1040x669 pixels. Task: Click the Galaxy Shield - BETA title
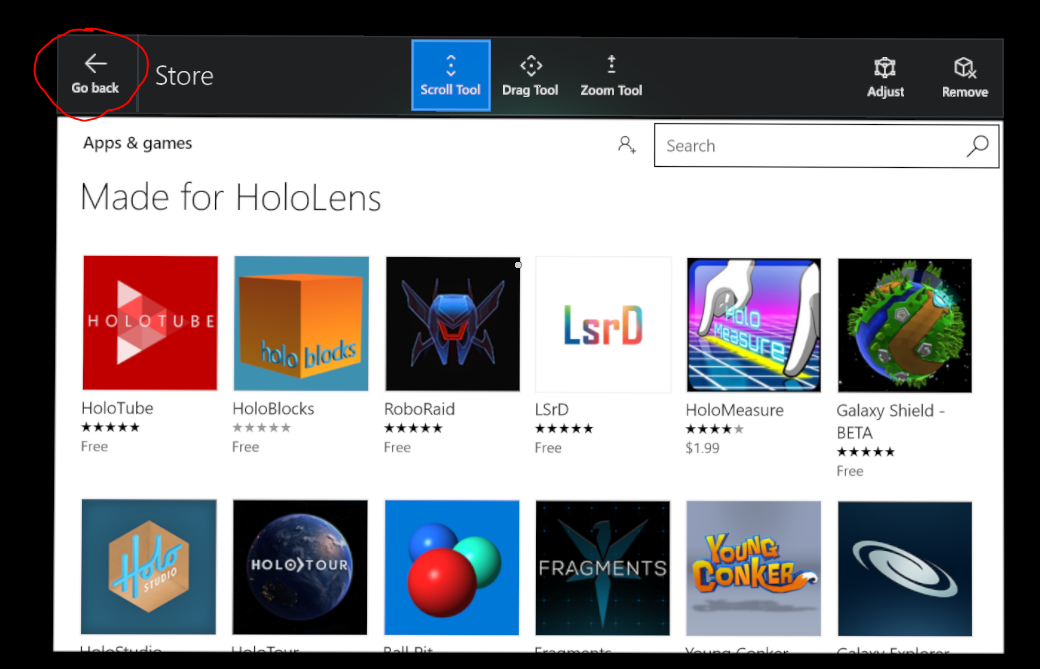tap(890, 422)
